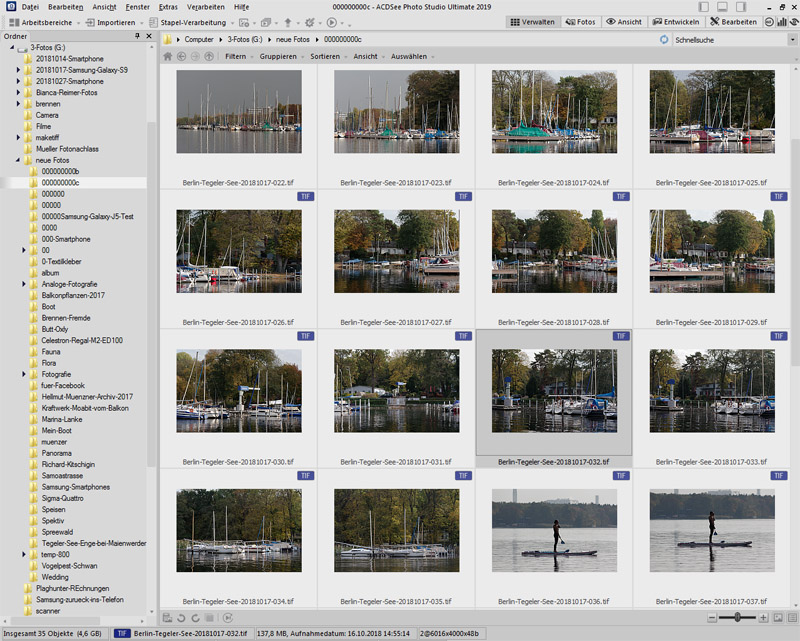Click the refresh icon beside Schnellsuche

[665, 39]
